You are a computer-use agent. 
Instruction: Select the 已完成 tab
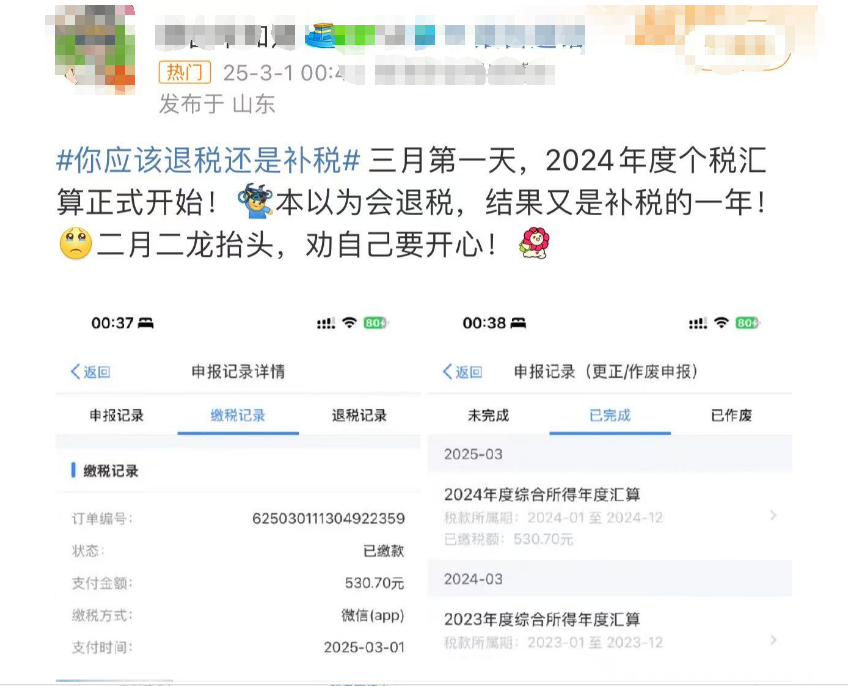[610, 415]
